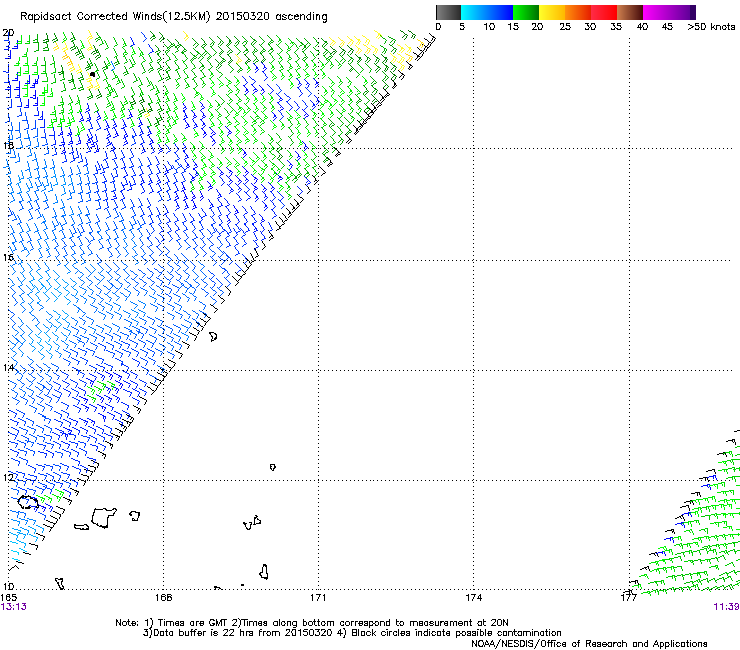Click the word 'ascending' in the title
The height and width of the screenshot is (650, 740).
[301, 17]
